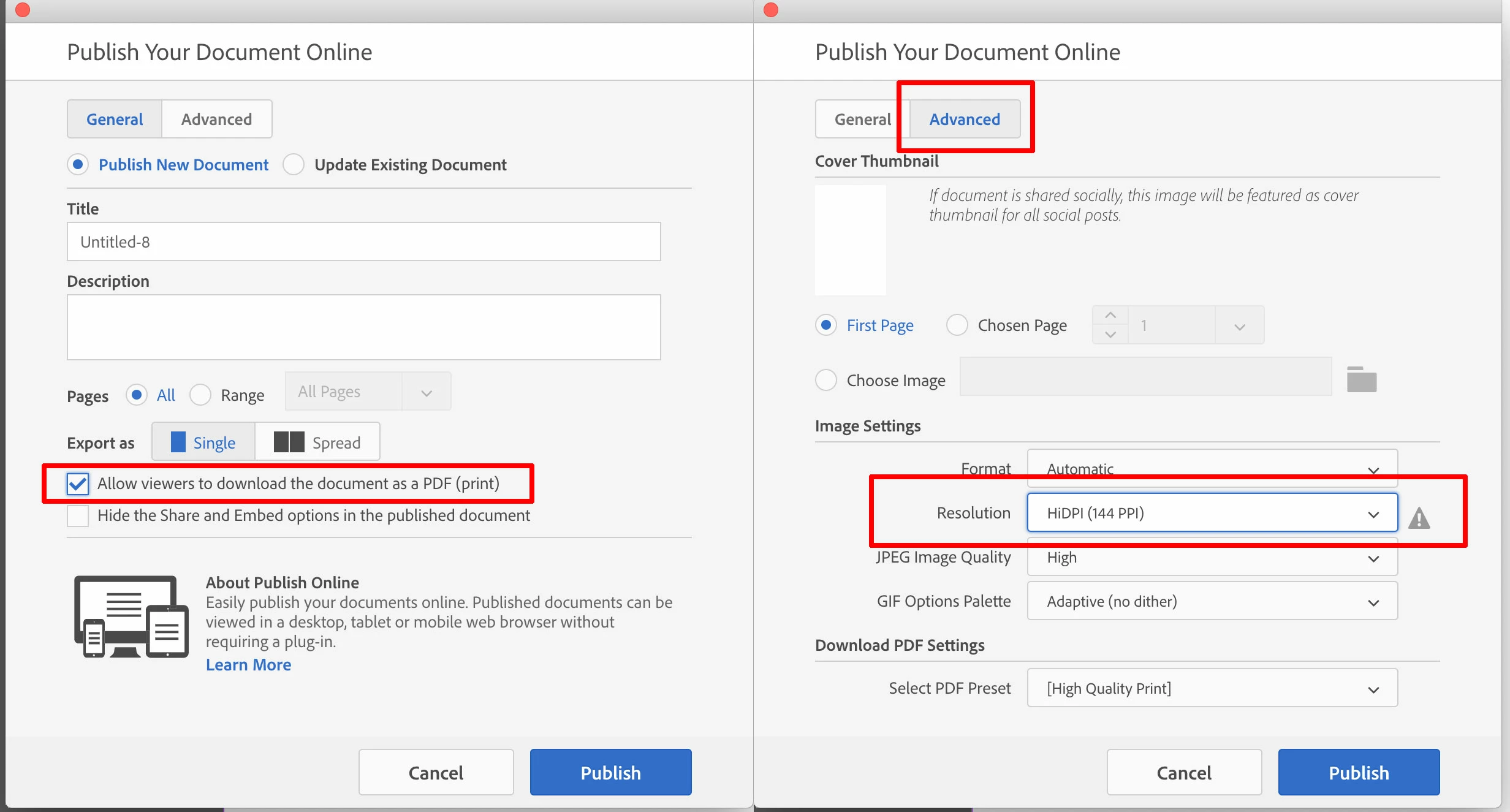1510x812 pixels.
Task: Click Cancel in the right dialog
Action: (x=1184, y=772)
